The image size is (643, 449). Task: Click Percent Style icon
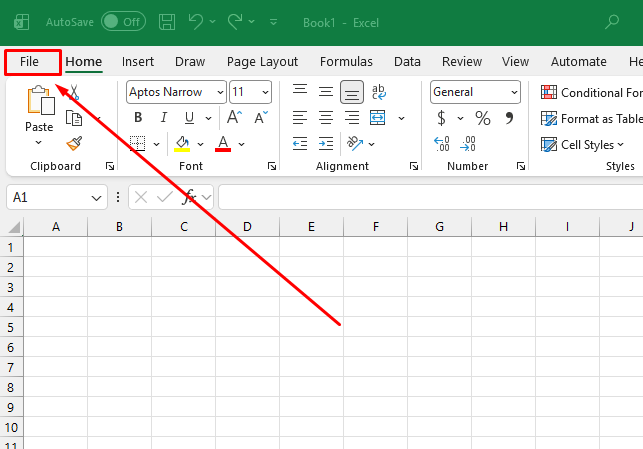[483, 118]
